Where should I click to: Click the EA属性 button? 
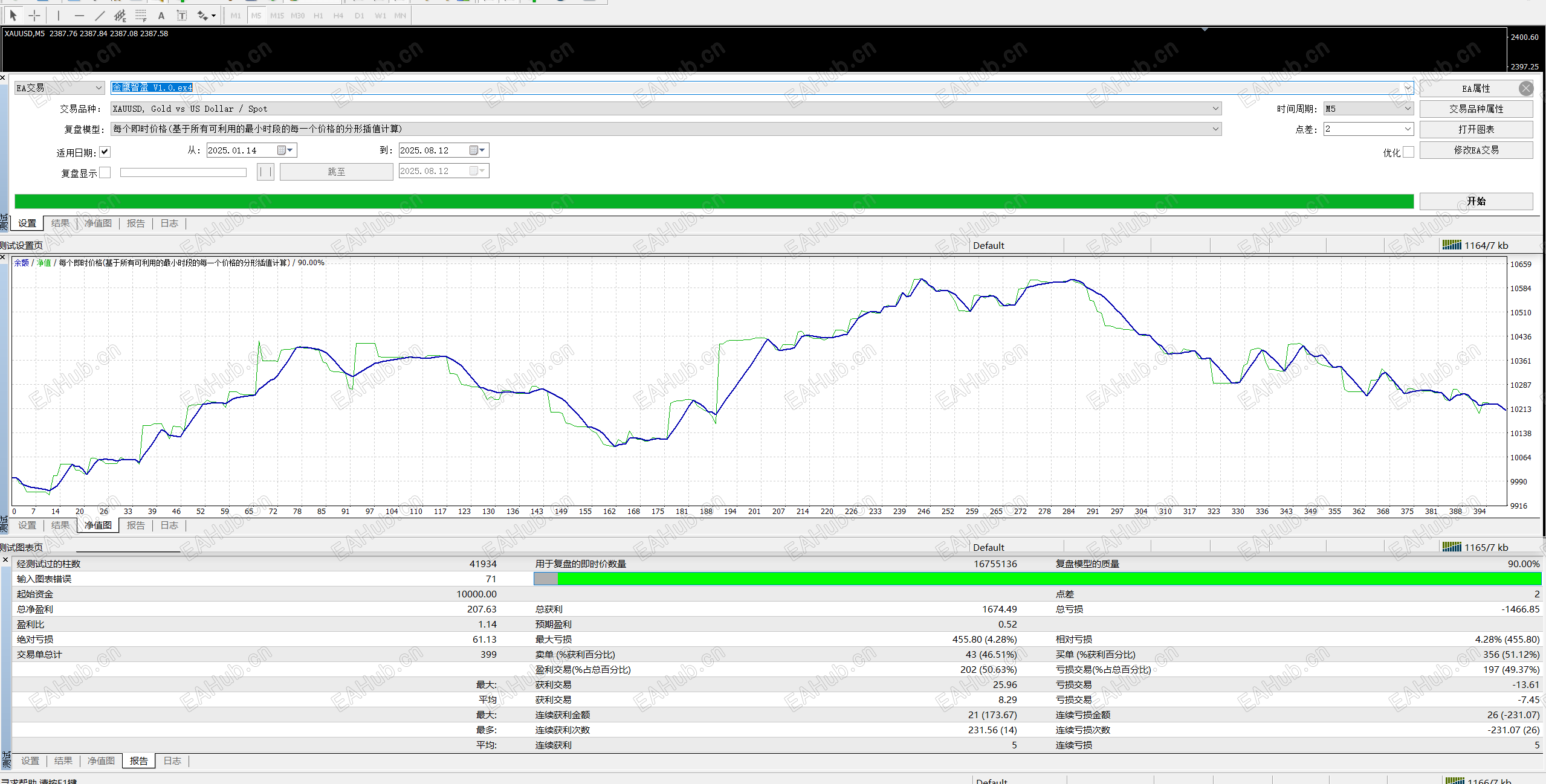pos(1475,88)
